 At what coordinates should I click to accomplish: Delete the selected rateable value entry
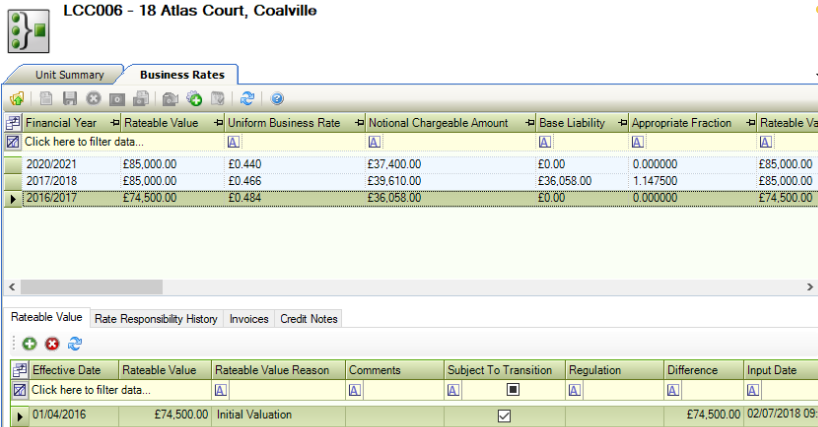coord(52,344)
